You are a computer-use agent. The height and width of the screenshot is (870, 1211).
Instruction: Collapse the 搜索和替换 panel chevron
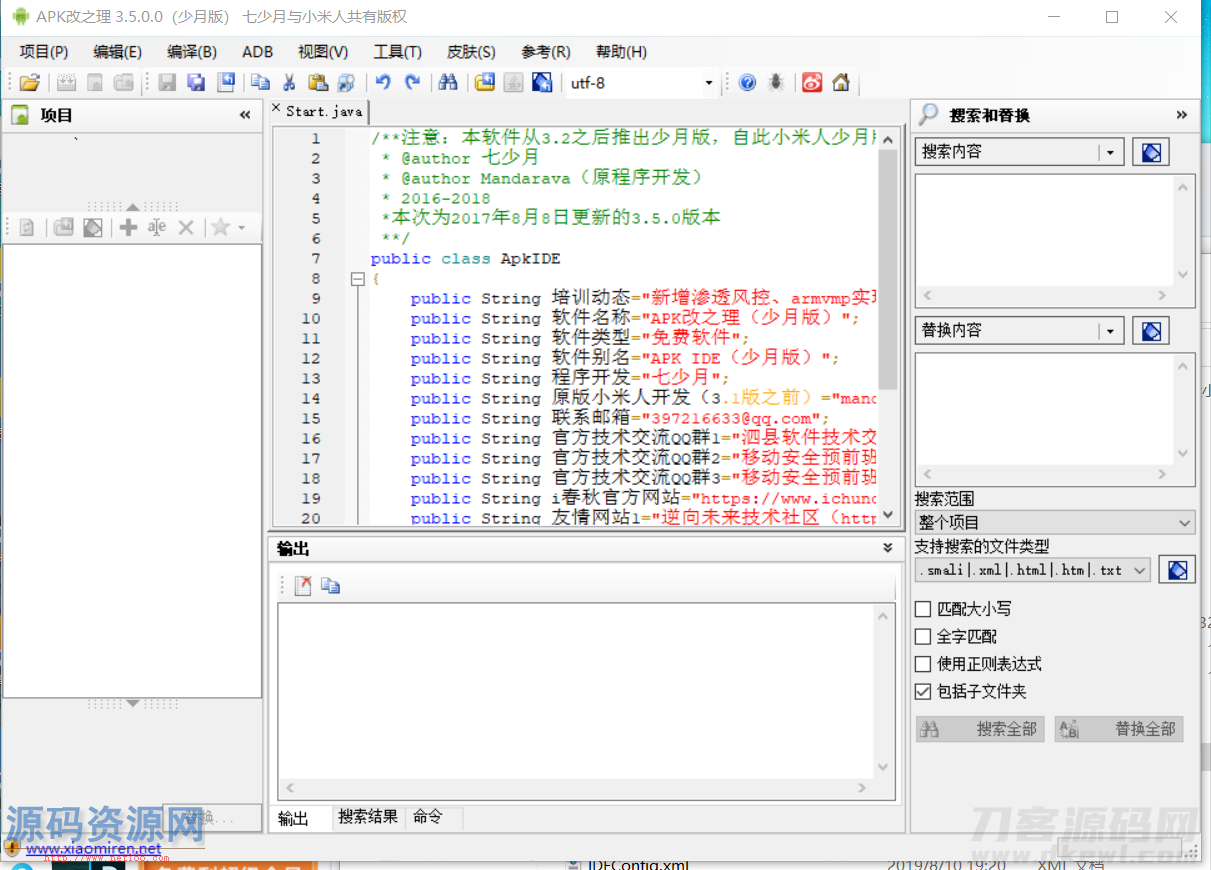pos(1182,116)
